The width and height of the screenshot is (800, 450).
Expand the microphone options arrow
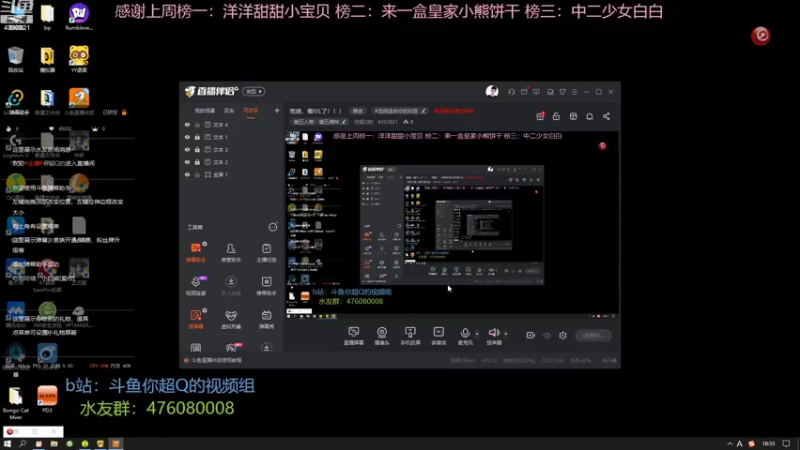point(477,334)
